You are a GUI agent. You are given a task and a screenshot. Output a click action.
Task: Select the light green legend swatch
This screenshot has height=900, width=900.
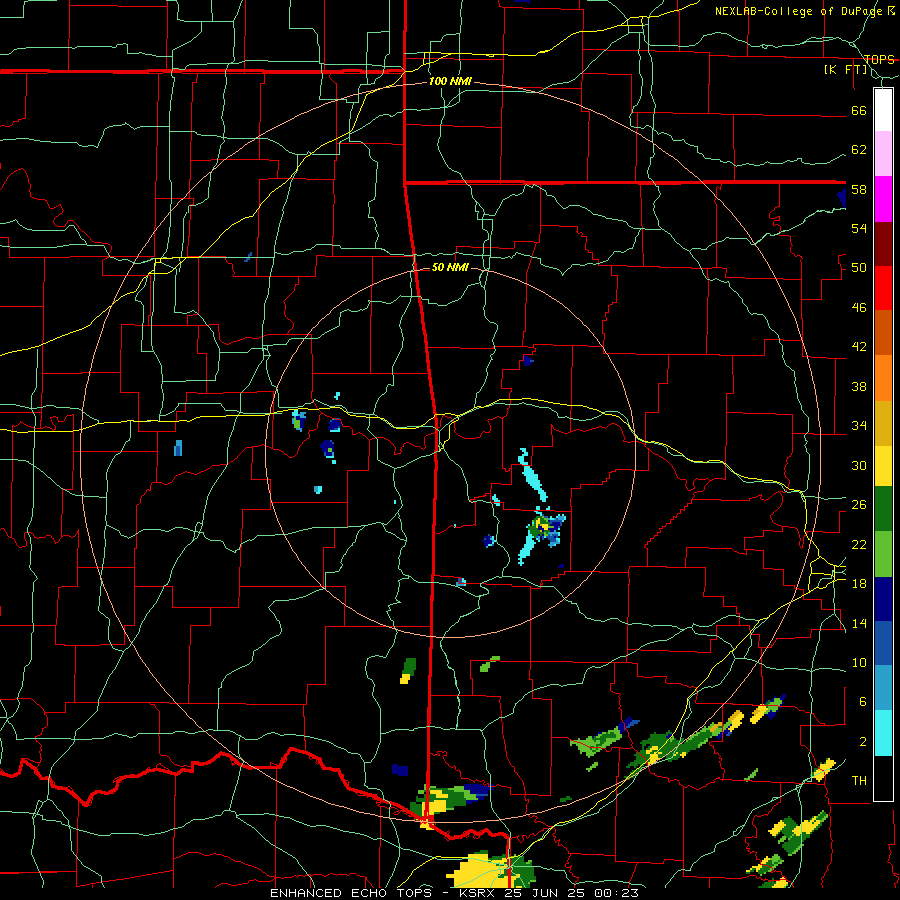pyautogui.click(x=883, y=554)
